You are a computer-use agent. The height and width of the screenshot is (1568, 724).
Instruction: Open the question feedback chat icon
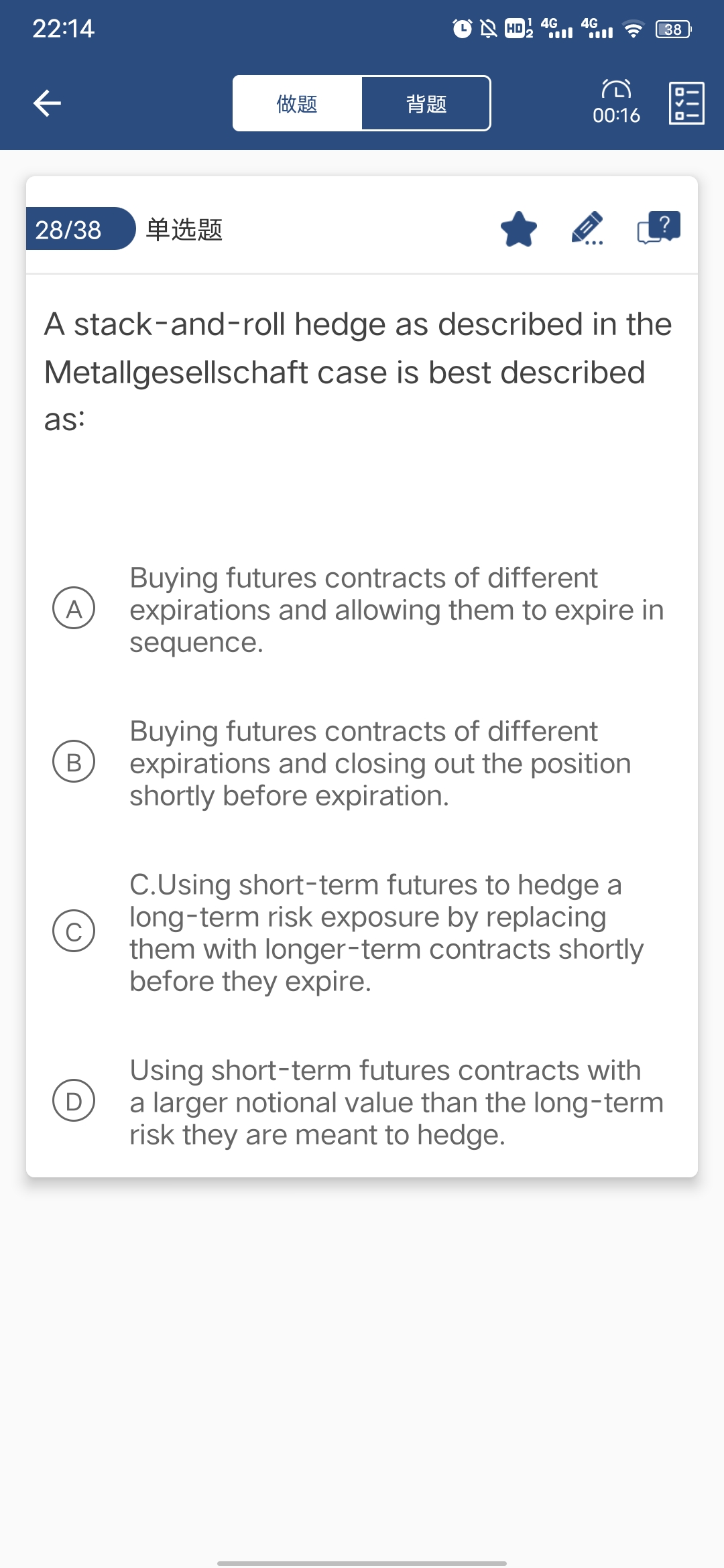[x=658, y=228]
